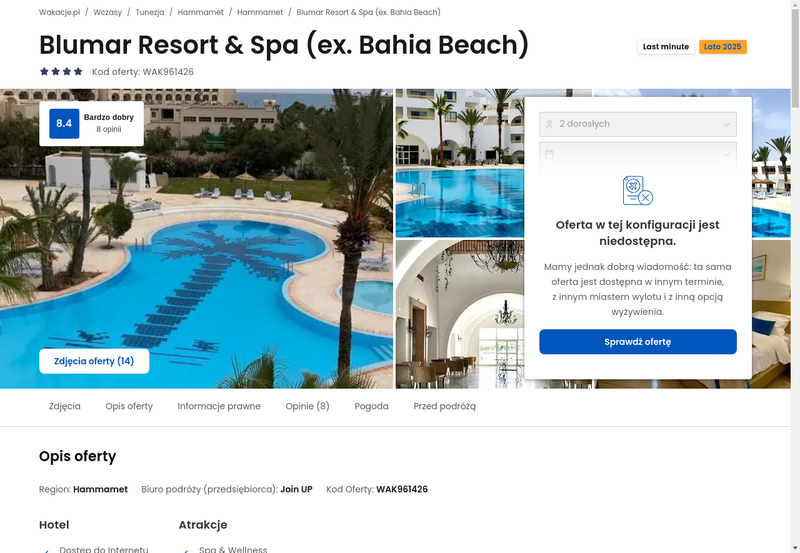Switch to the Opinie (8) tab
This screenshot has height=553, width=800.
[x=307, y=406]
